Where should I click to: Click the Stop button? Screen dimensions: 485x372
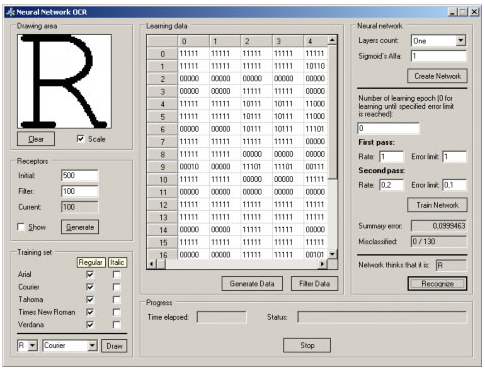[307, 345]
